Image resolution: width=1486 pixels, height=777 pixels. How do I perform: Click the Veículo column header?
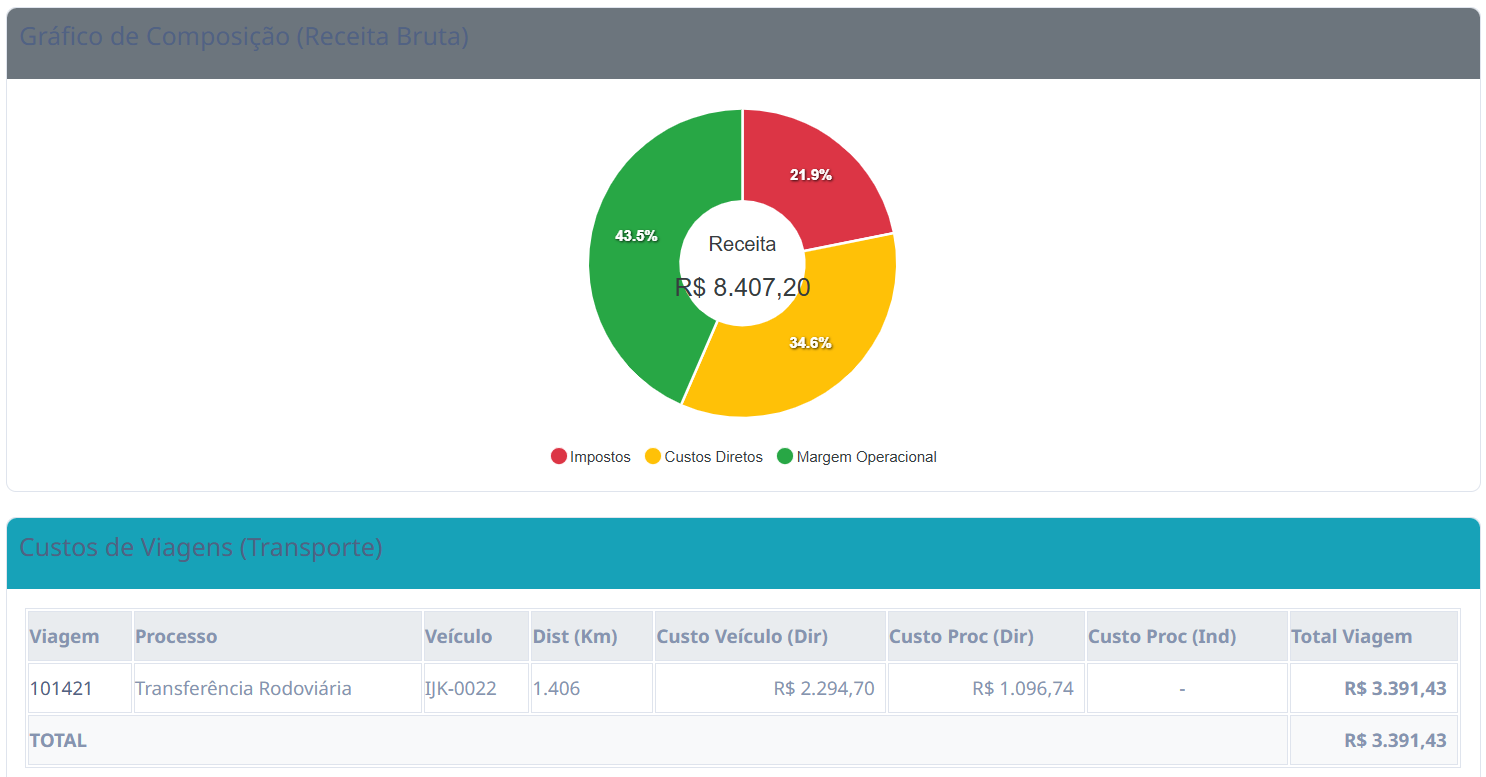[x=458, y=637]
